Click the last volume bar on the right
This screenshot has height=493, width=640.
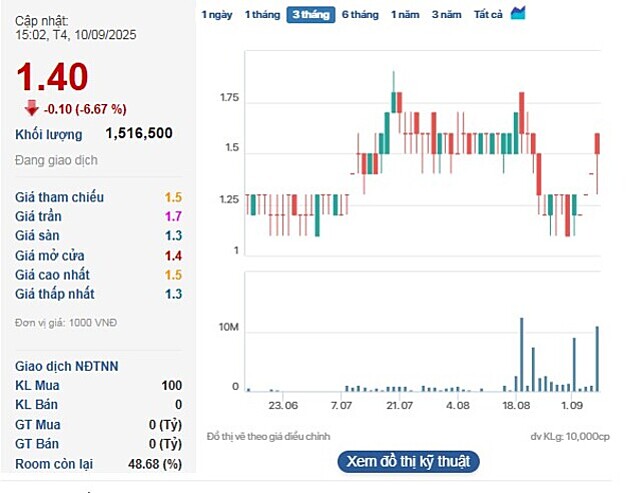[597, 358]
